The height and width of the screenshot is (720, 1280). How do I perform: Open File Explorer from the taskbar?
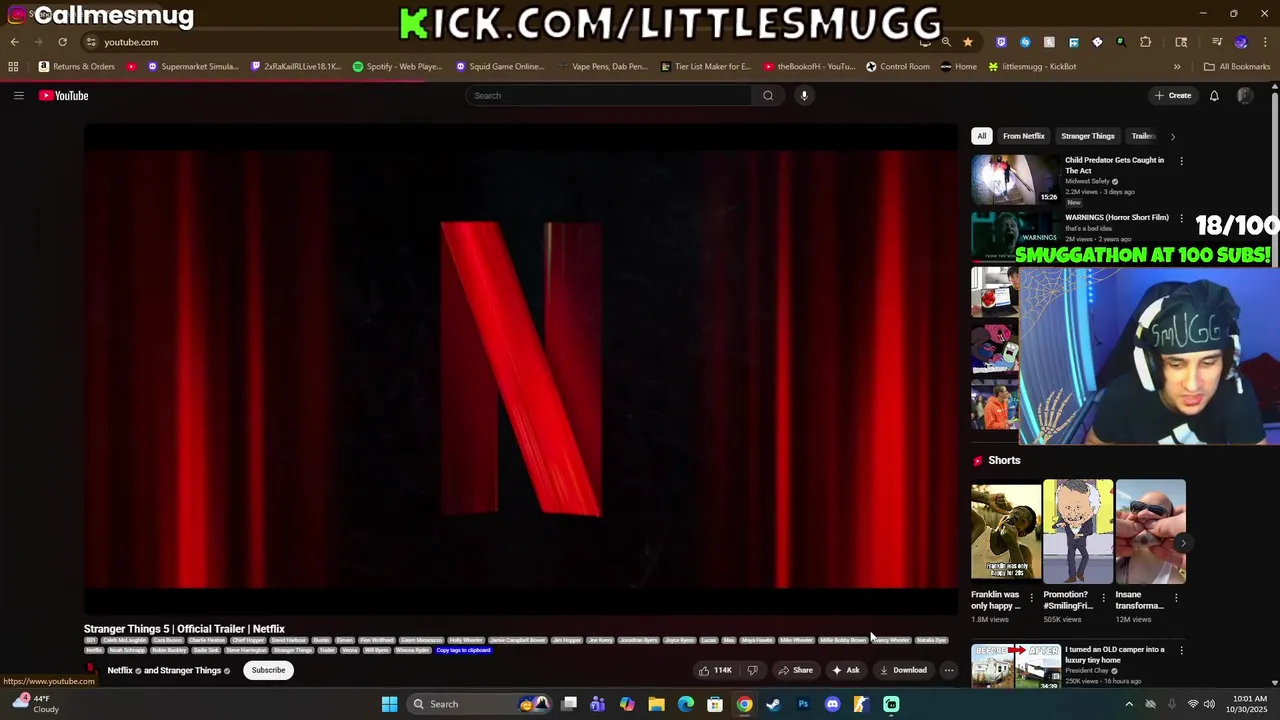(x=656, y=704)
